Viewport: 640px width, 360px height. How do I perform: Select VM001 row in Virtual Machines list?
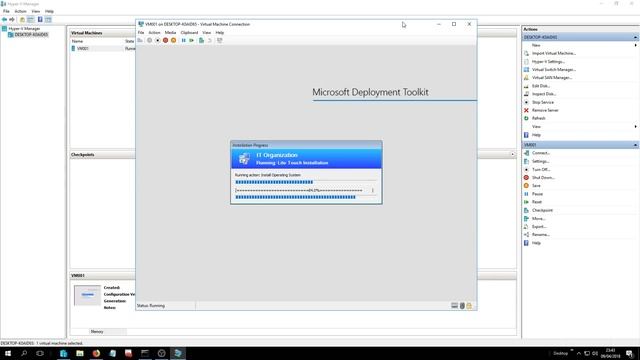(102, 49)
